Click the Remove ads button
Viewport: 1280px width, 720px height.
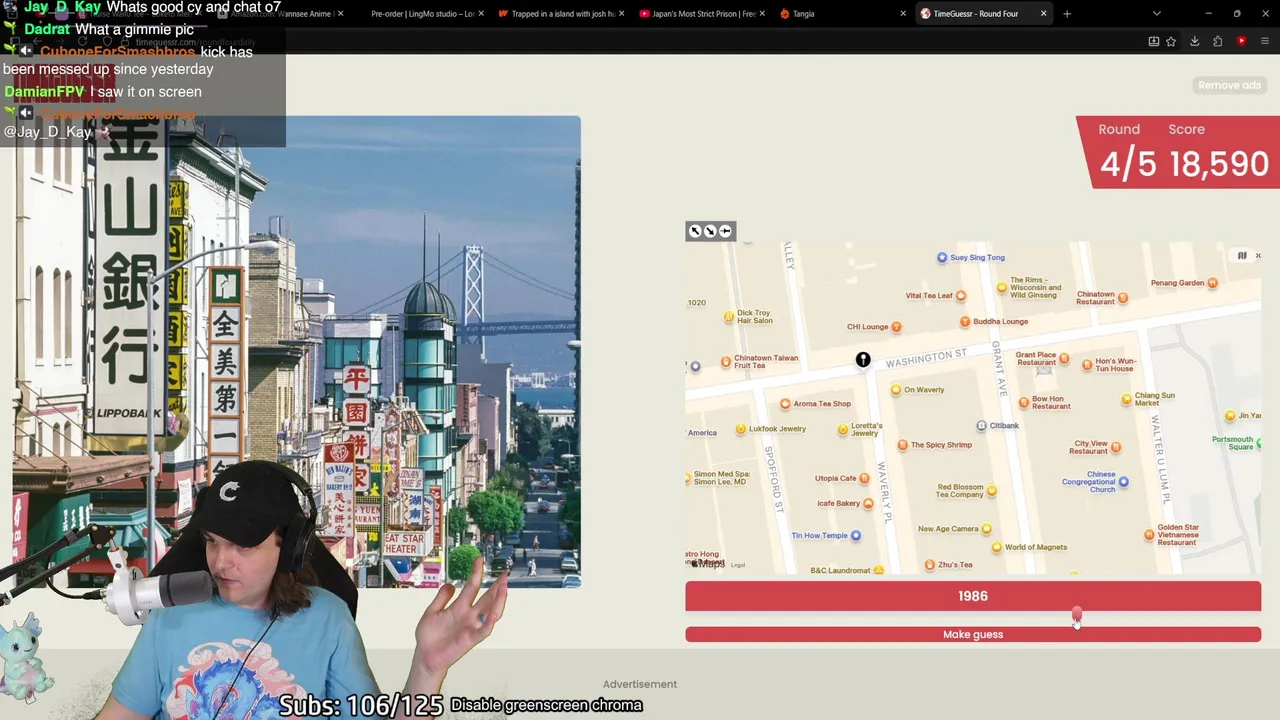(1229, 85)
